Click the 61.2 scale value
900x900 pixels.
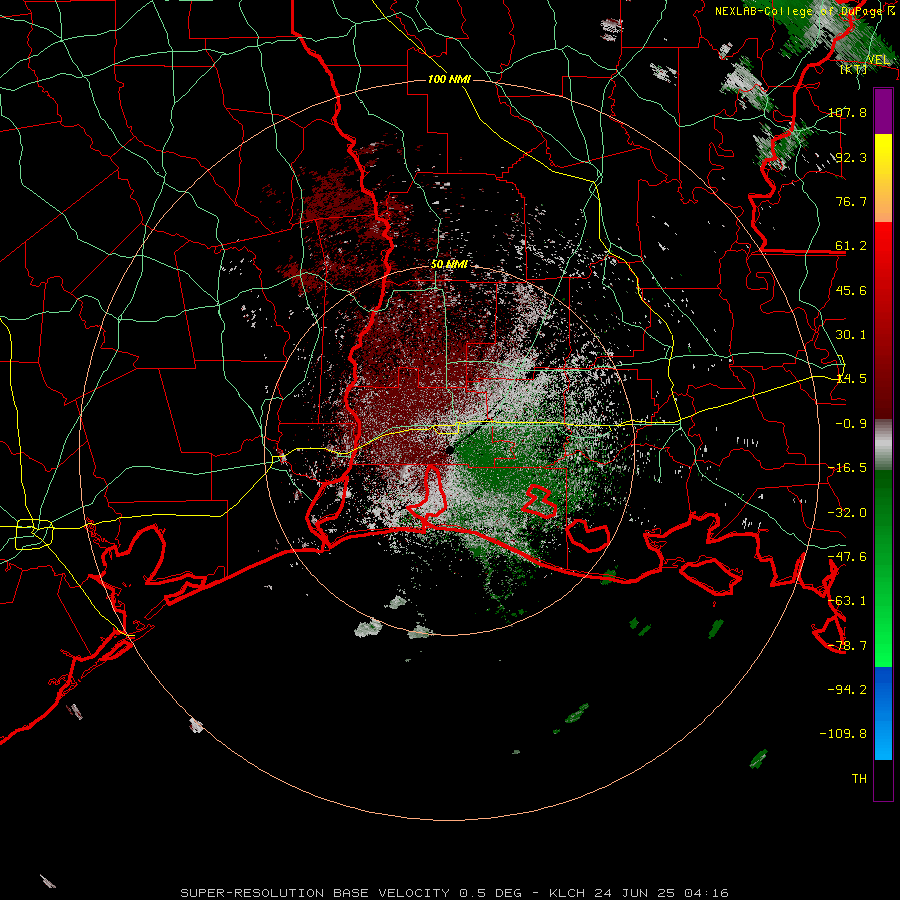click(x=851, y=246)
